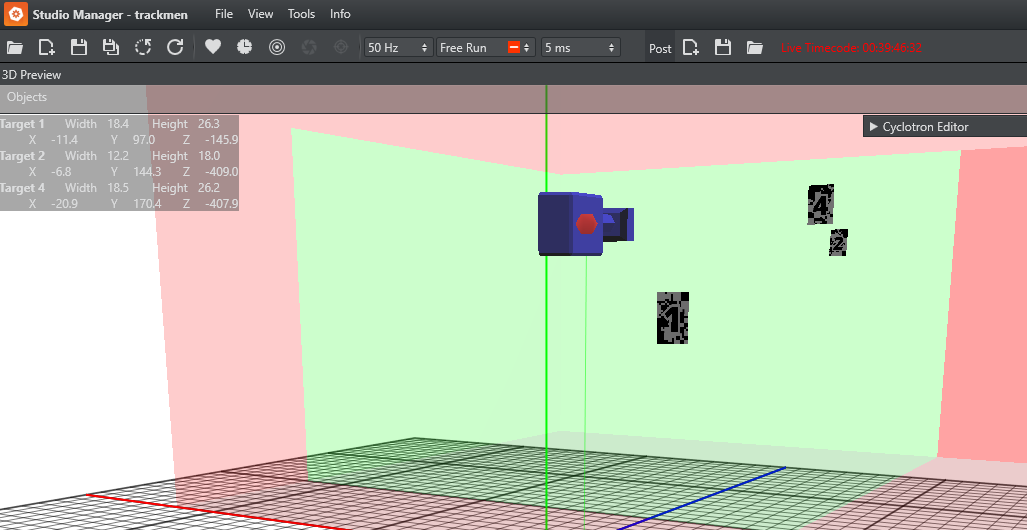Click the save-all double disk icon
The height and width of the screenshot is (530, 1027).
(x=111, y=47)
